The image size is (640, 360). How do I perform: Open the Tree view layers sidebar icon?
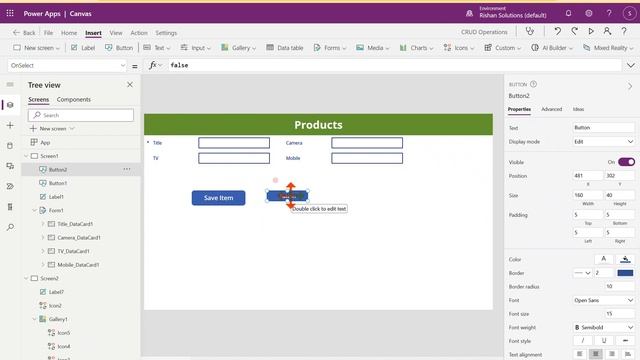click(x=10, y=105)
